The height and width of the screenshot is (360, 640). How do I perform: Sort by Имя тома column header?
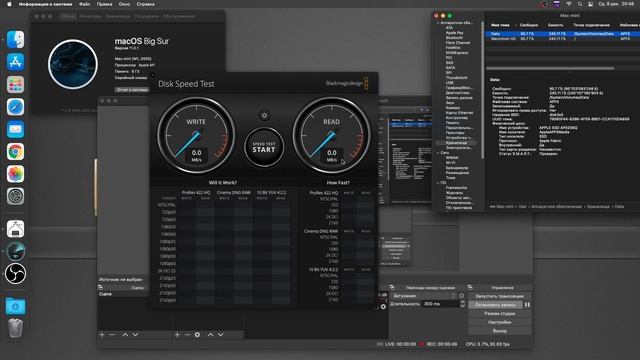500,25
